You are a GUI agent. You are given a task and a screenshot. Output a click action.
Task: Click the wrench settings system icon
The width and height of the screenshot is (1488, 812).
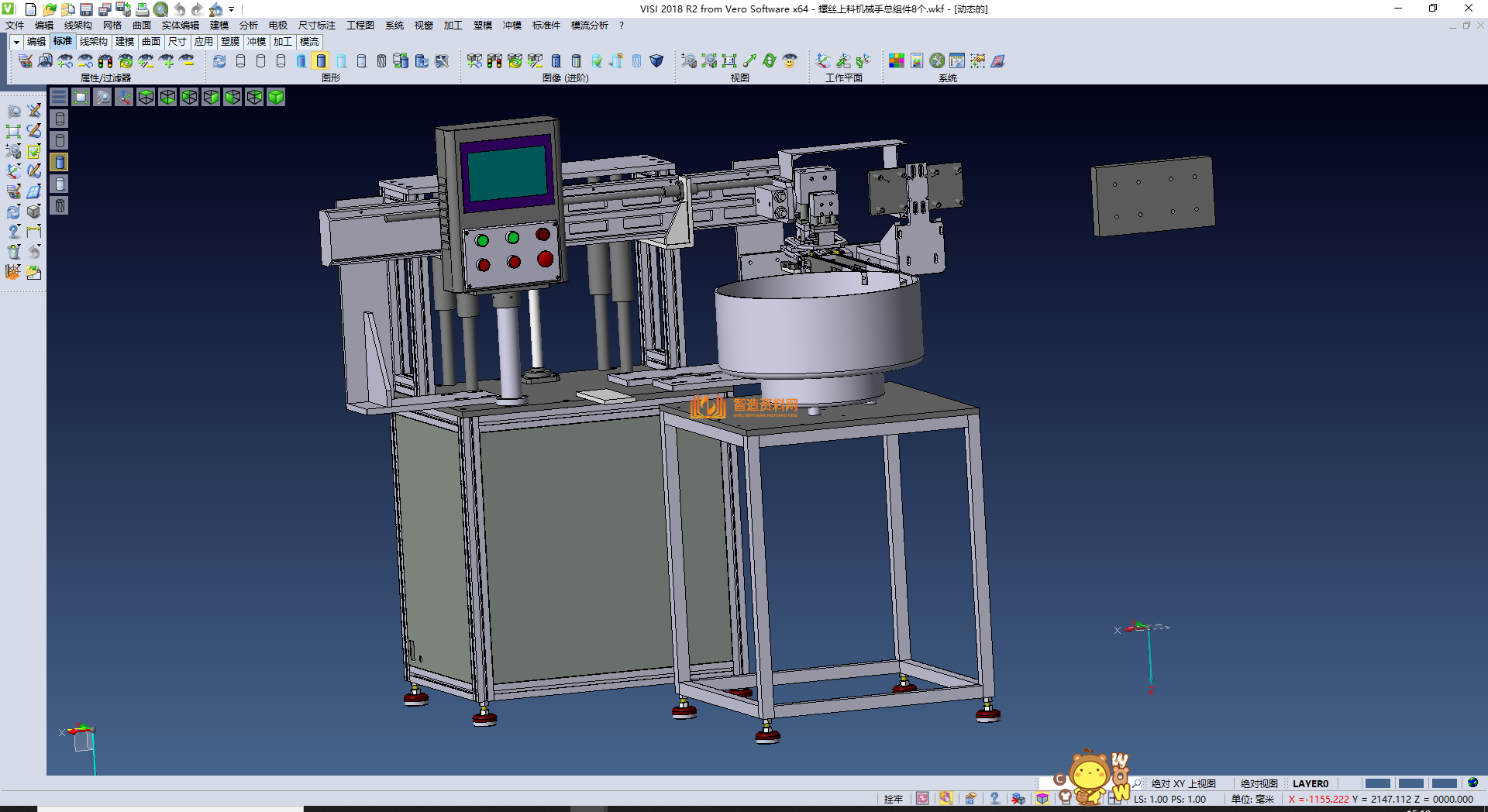point(937,60)
